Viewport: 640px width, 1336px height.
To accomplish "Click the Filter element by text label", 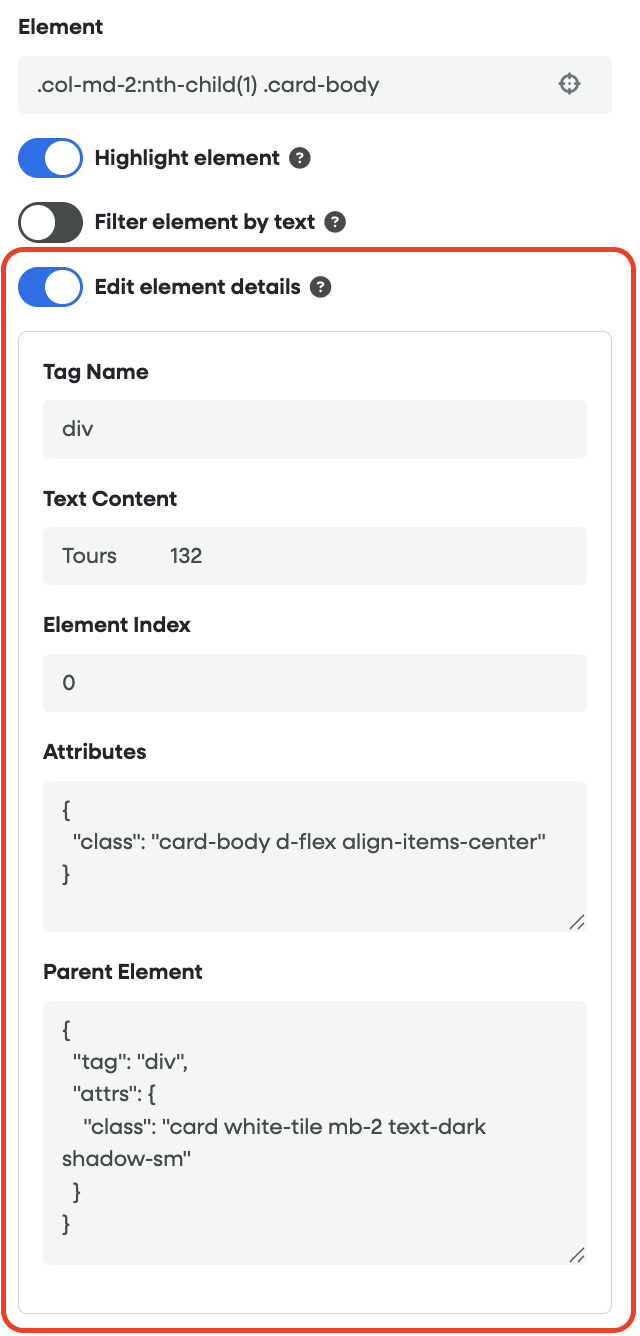I will tap(205, 222).
